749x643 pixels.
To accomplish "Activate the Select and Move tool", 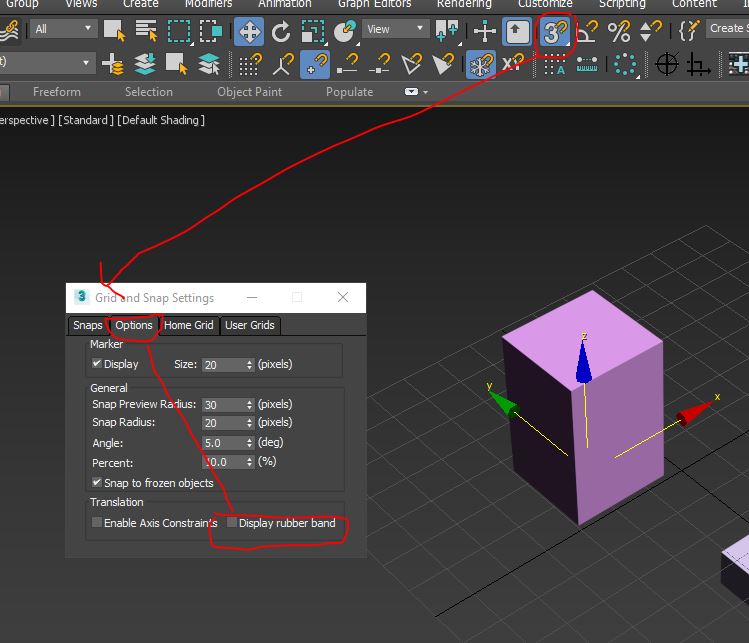I will pos(249,32).
